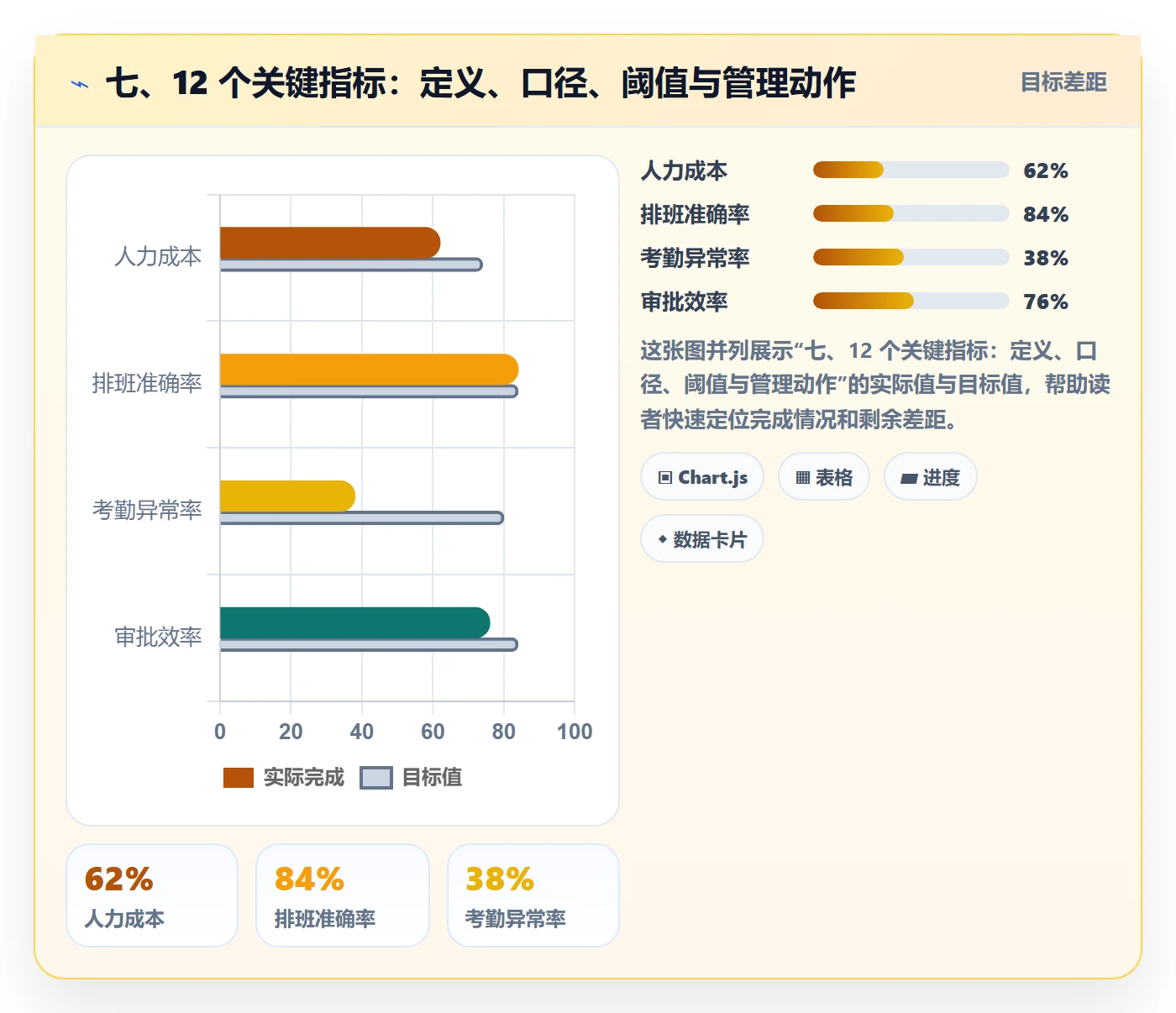Viewport: 1176px width, 1013px height.
Task: Click the brown 人力成本 actual bar in the chart
Action: (x=330, y=243)
